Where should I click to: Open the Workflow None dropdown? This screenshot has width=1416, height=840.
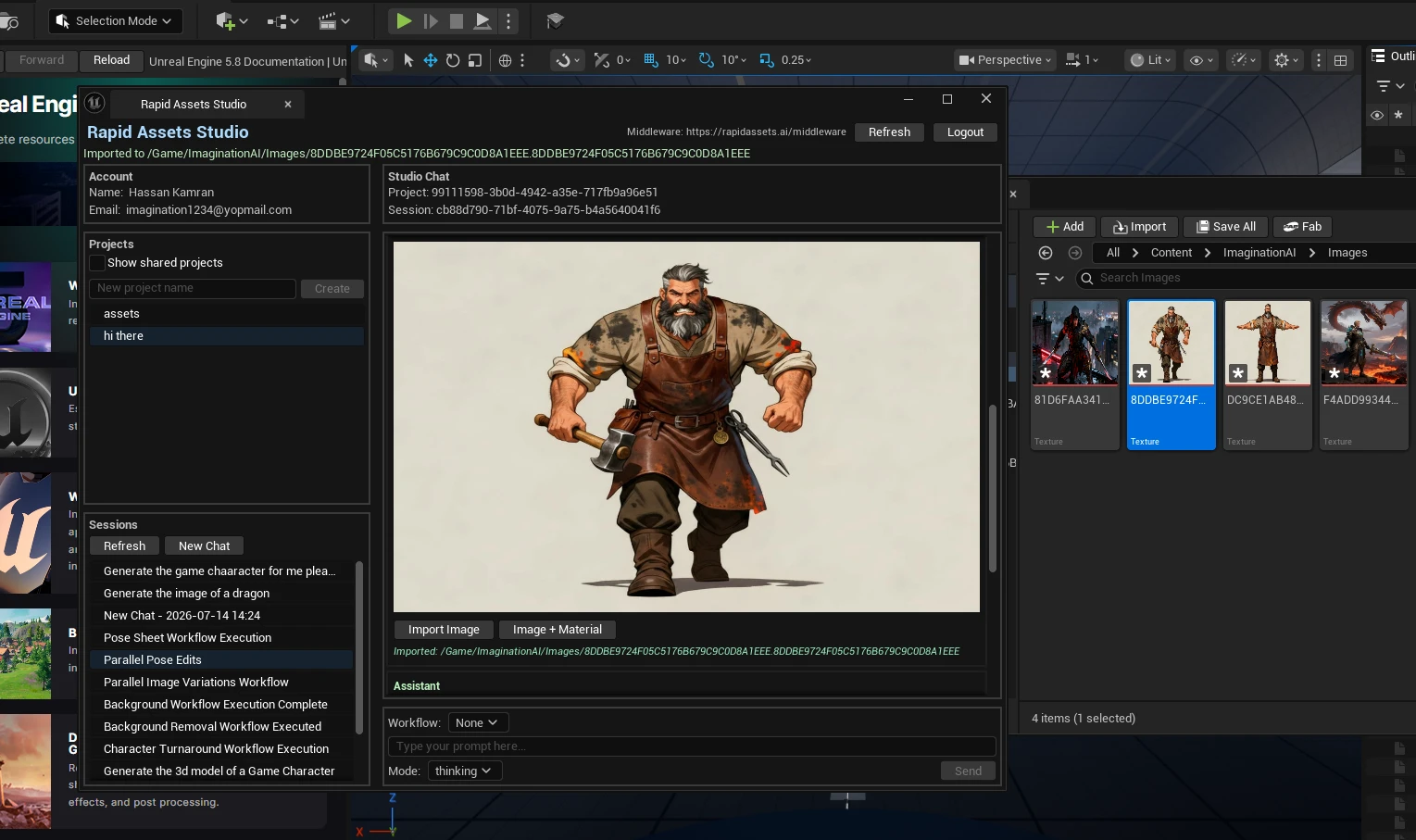[x=478, y=722]
